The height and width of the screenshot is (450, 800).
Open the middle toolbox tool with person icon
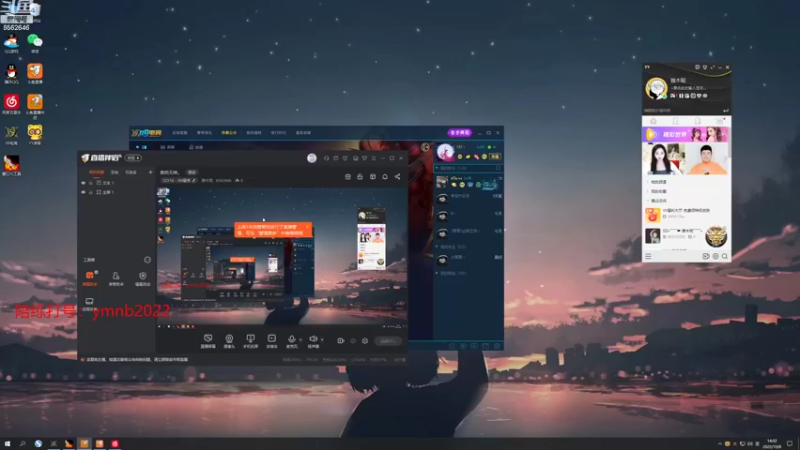point(116,279)
